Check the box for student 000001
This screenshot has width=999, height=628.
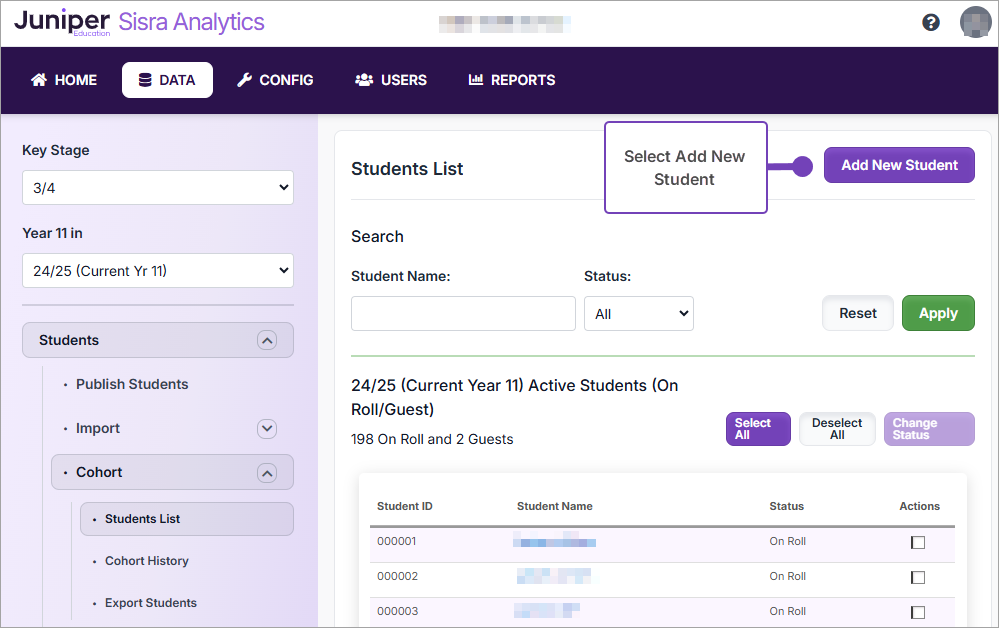(x=917, y=541)
